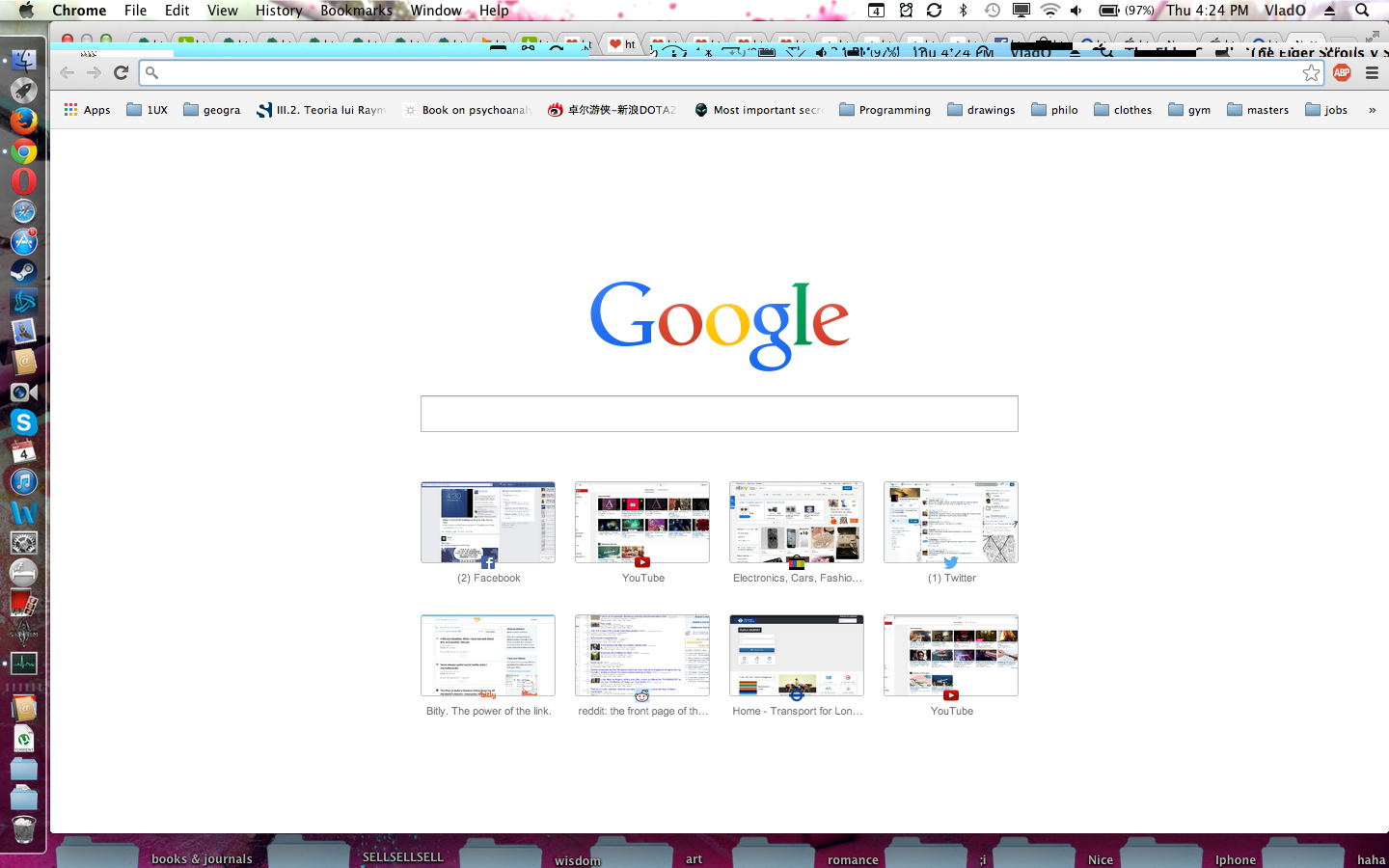Open the Adblock Plus extension
The image size is (1389, 868).
click(1342, 72)
